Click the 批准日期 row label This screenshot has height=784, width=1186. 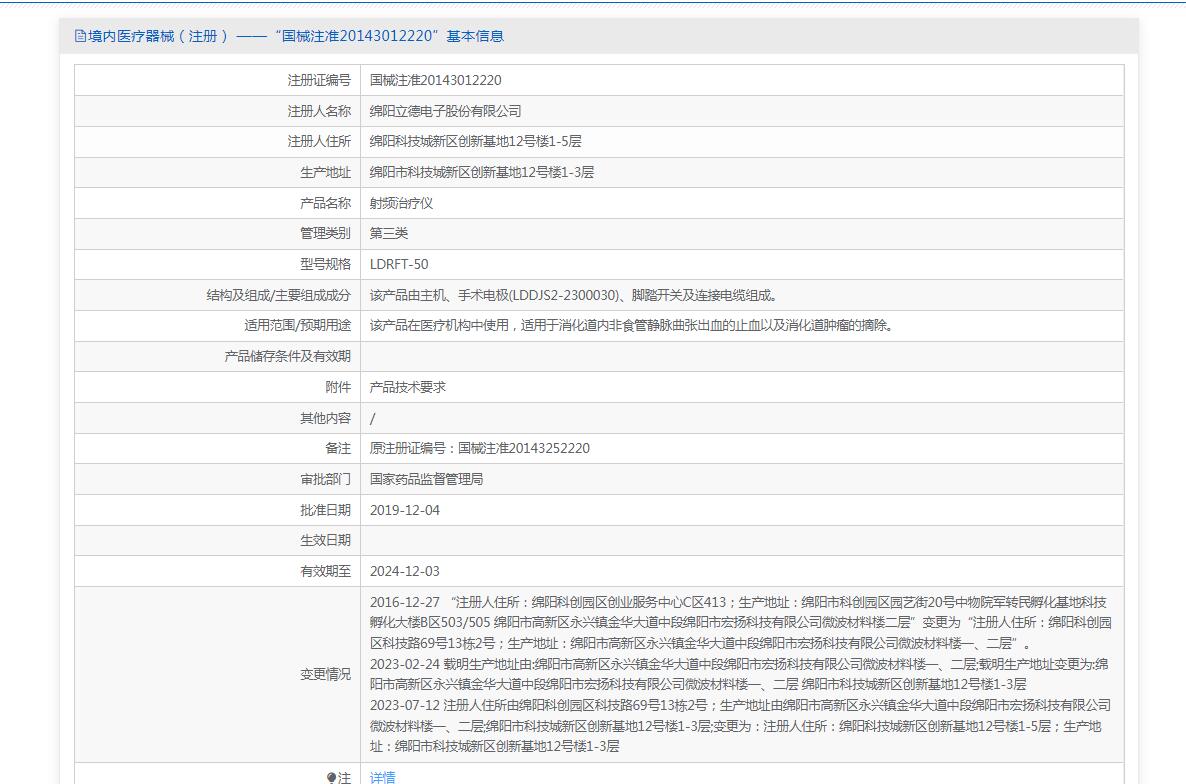(x=325, y=510)
